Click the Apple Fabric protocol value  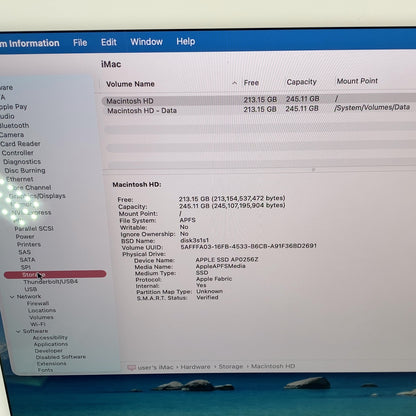coord(214,279)
